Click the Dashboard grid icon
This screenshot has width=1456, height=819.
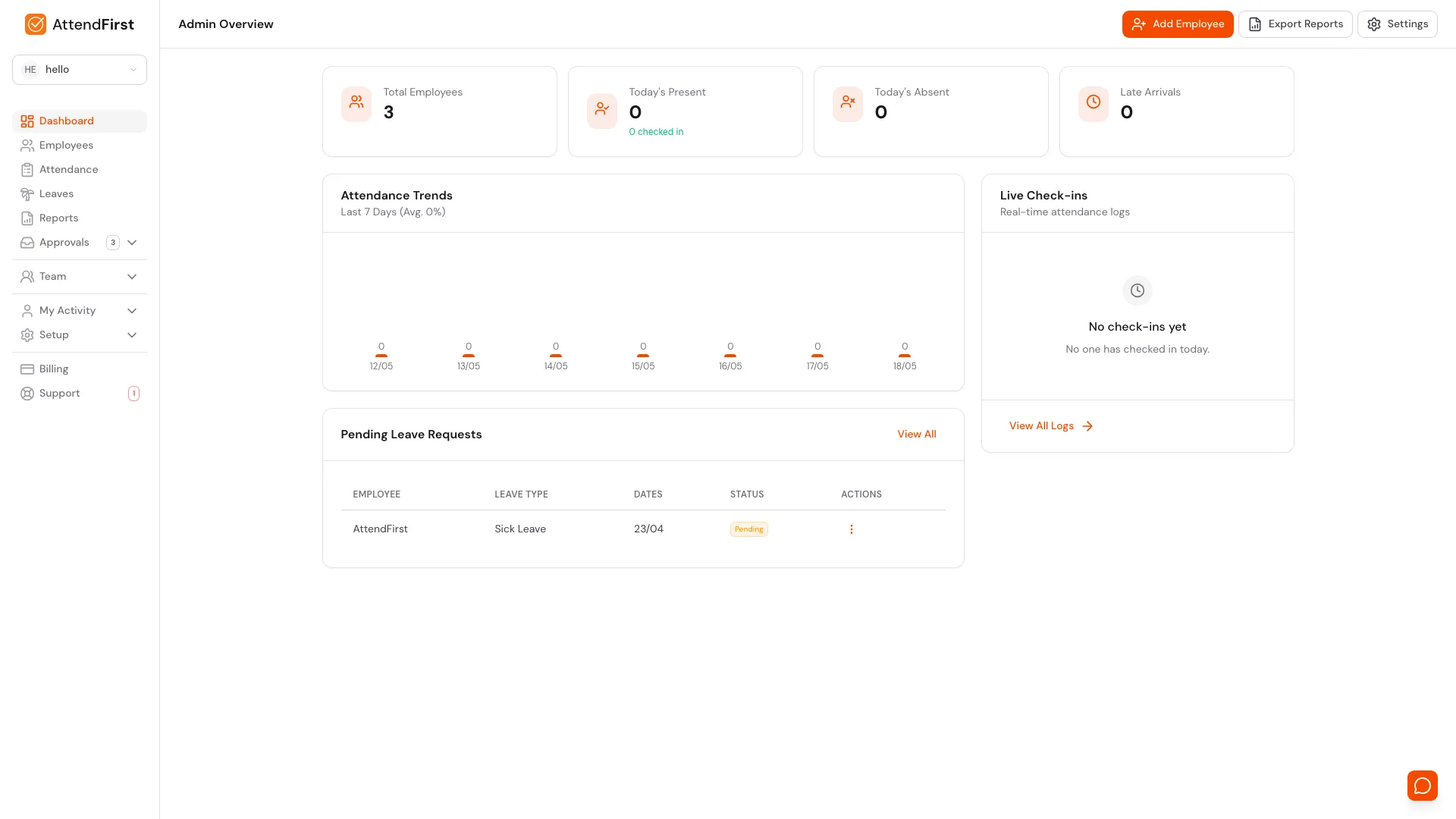click(27, 121)
